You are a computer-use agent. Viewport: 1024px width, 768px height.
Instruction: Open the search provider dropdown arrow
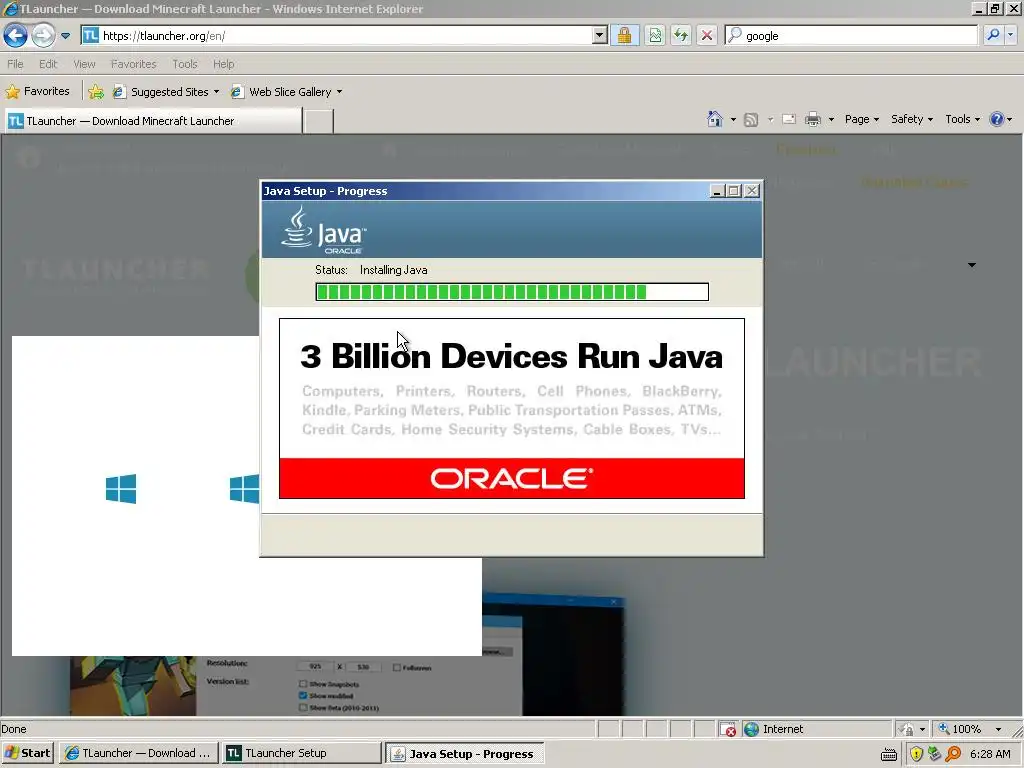(x=1010, y=35)
